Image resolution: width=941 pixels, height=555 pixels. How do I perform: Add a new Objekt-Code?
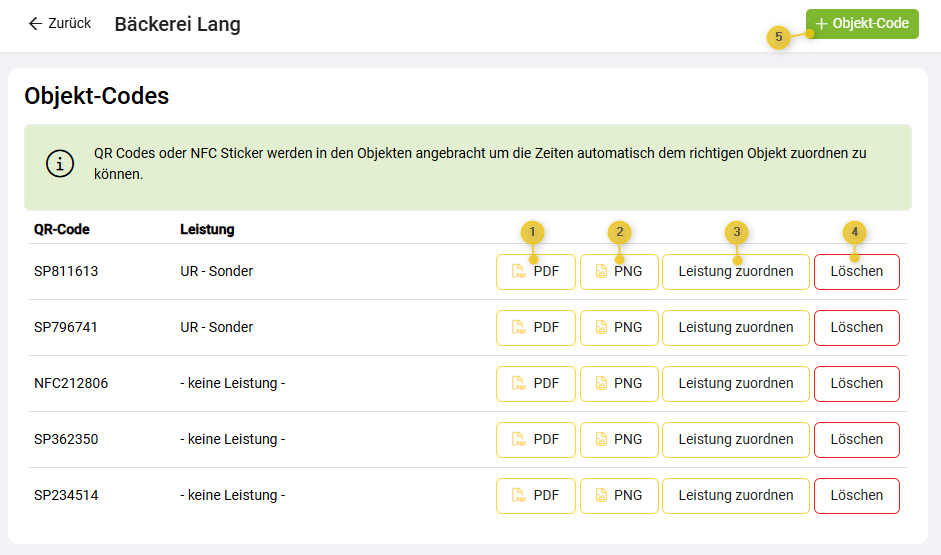coord(862,24)
